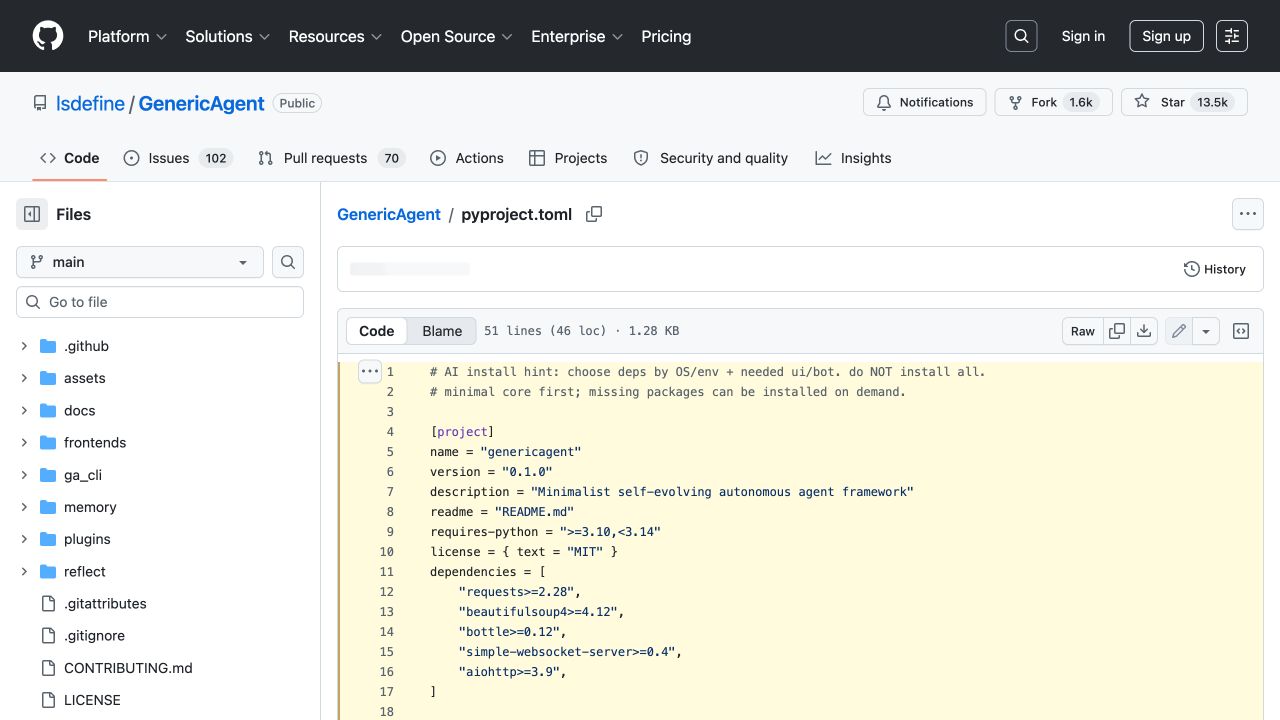Viewport: 1280px width, 720px height.
Task: Search files using magnifier beside branch selector
Action: click(288, 262)
